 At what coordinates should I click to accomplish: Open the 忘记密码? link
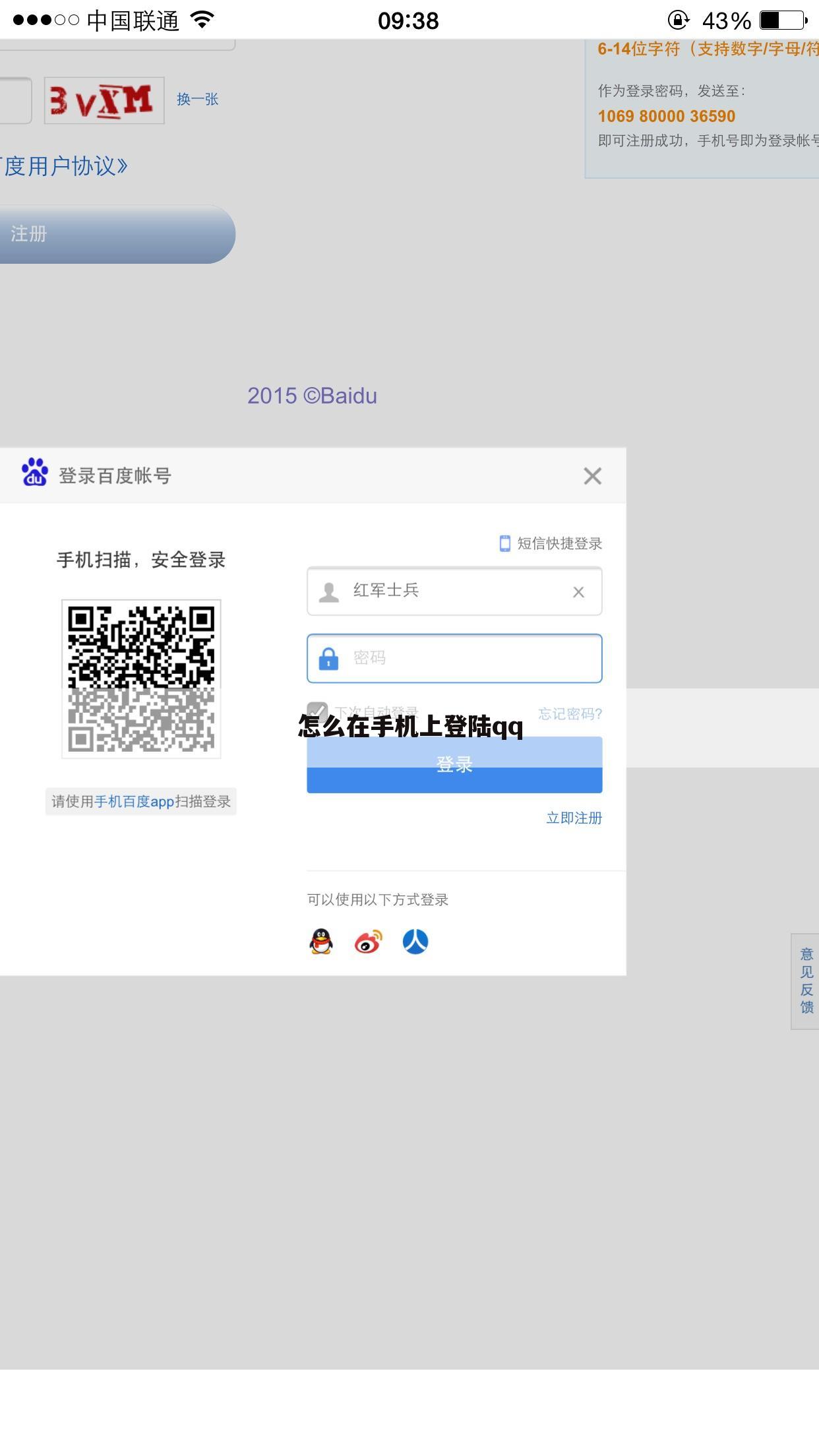click(570, 713)
